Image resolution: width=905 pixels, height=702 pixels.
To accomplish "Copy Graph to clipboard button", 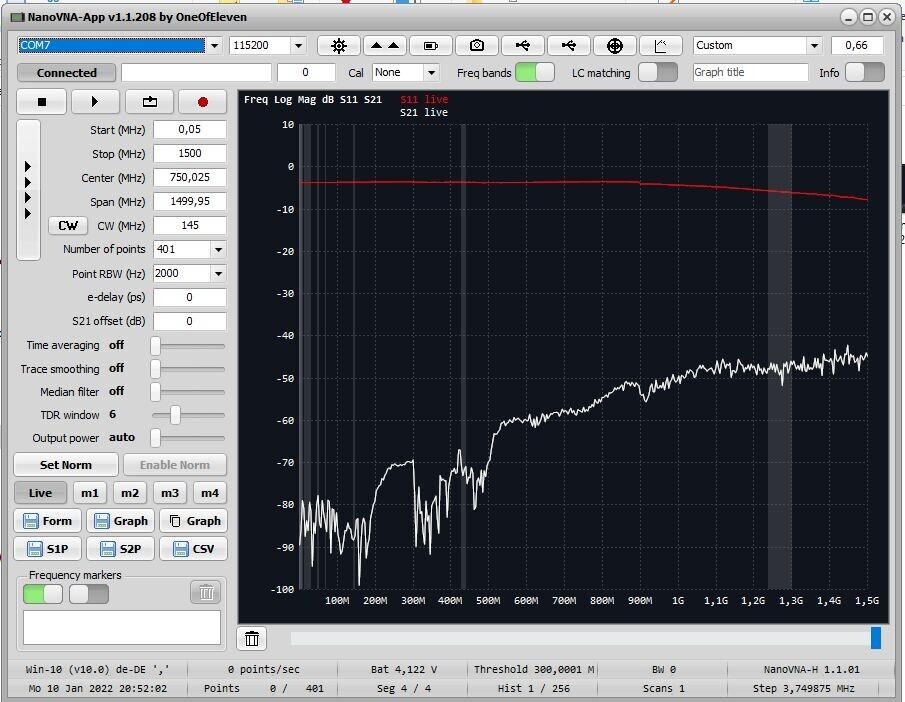I will pyautogui.click(x=193, y=521).
